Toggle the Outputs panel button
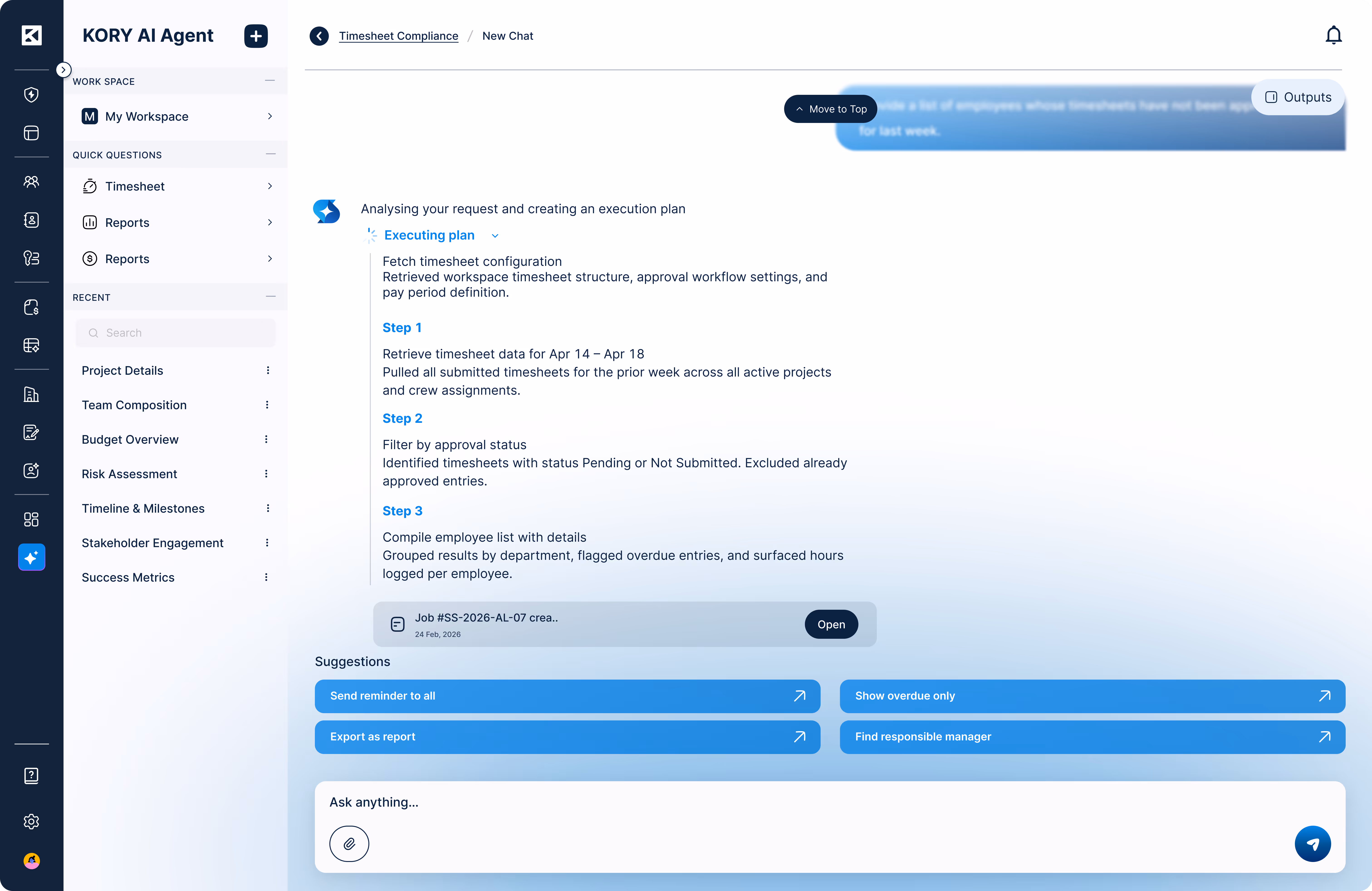The image size is (1372, 891). (1298, 97)
